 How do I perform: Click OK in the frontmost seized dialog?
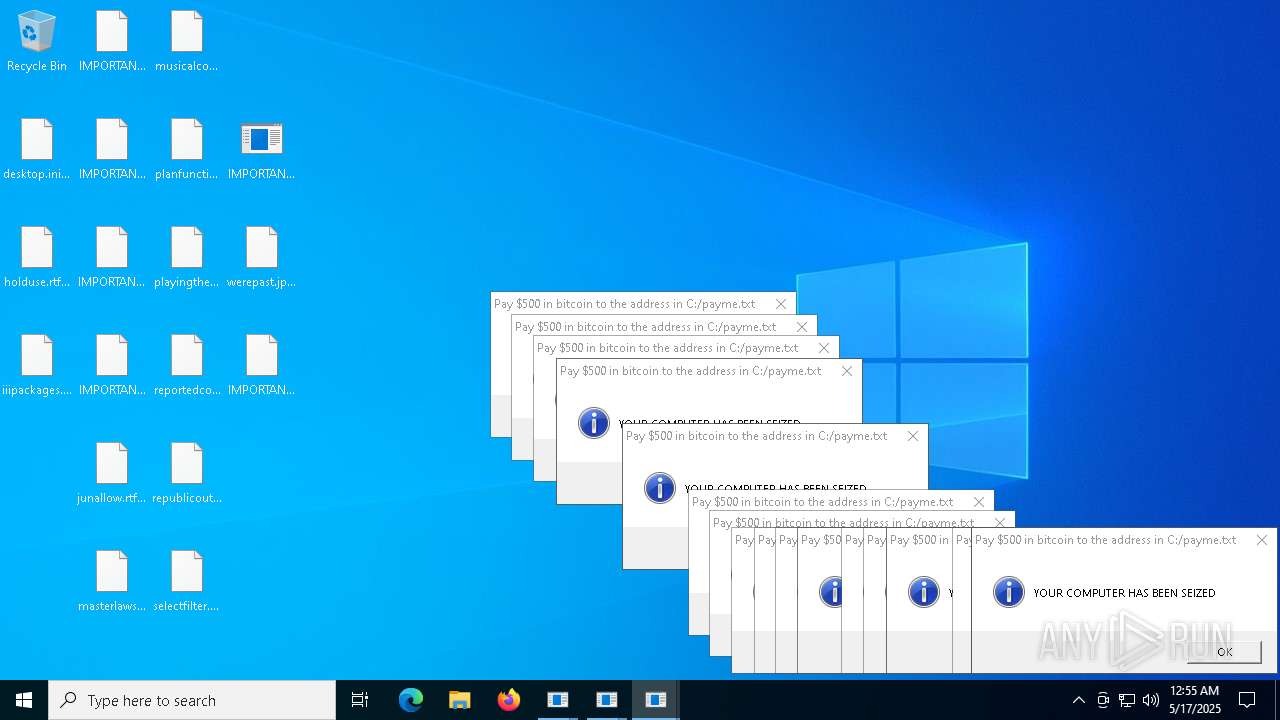coord(1224,651)
